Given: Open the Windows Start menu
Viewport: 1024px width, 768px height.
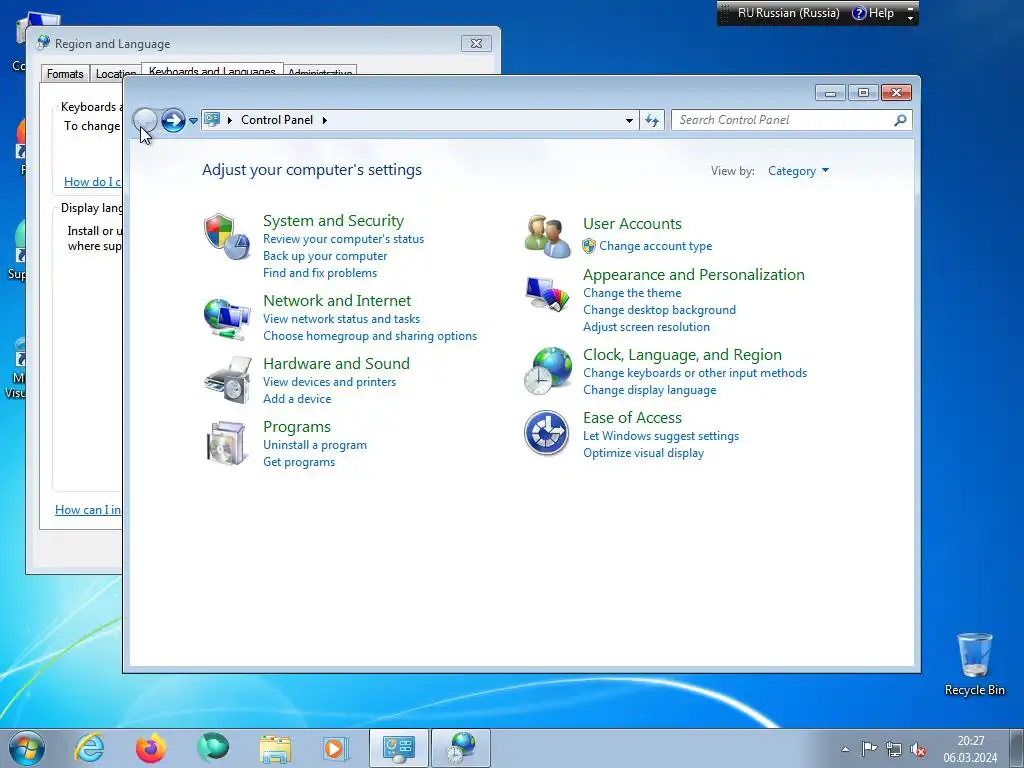Looking at the screenshot, I should tap(27, 748).
